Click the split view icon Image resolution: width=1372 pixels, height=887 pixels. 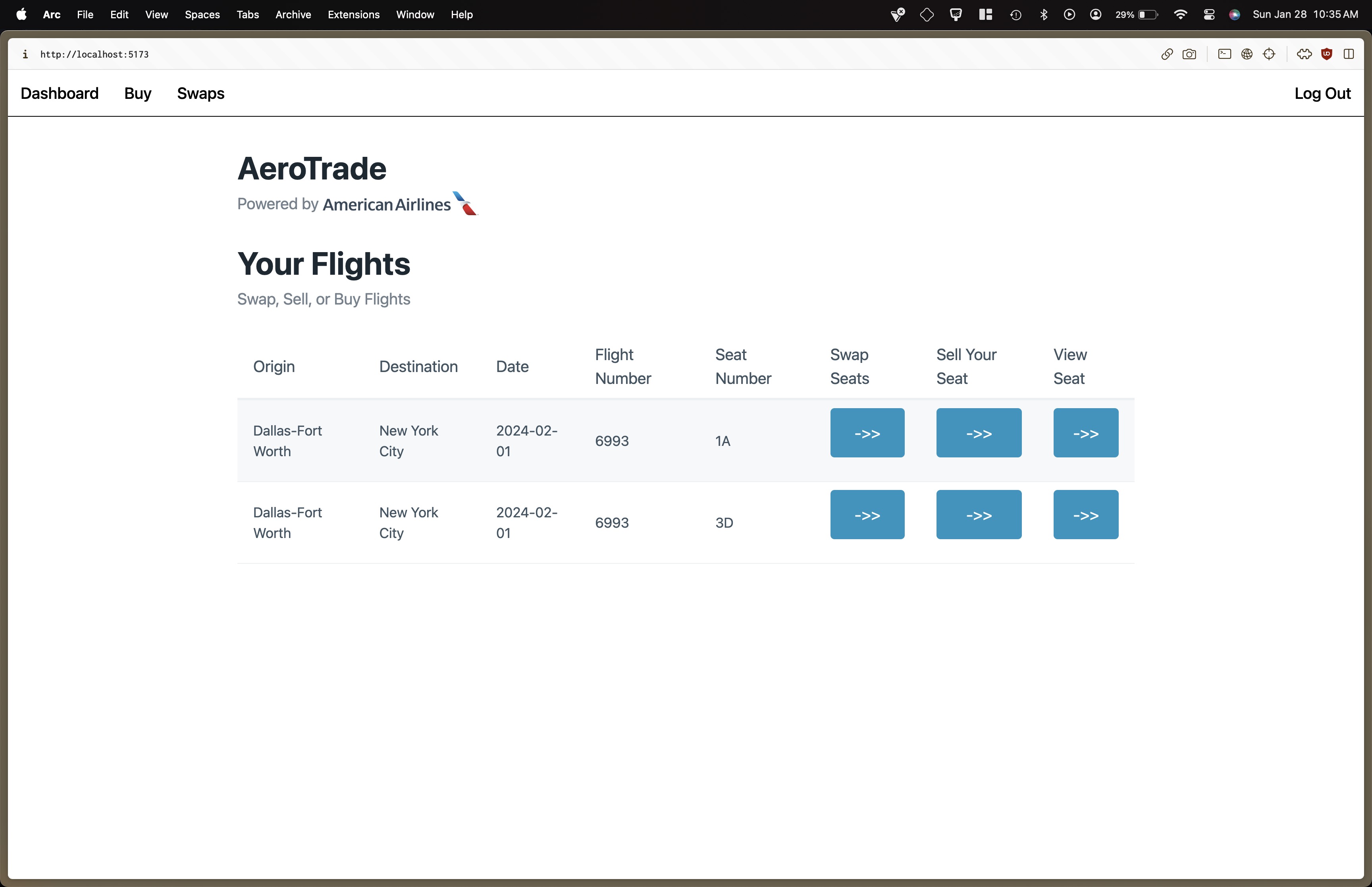point(1349,54)
